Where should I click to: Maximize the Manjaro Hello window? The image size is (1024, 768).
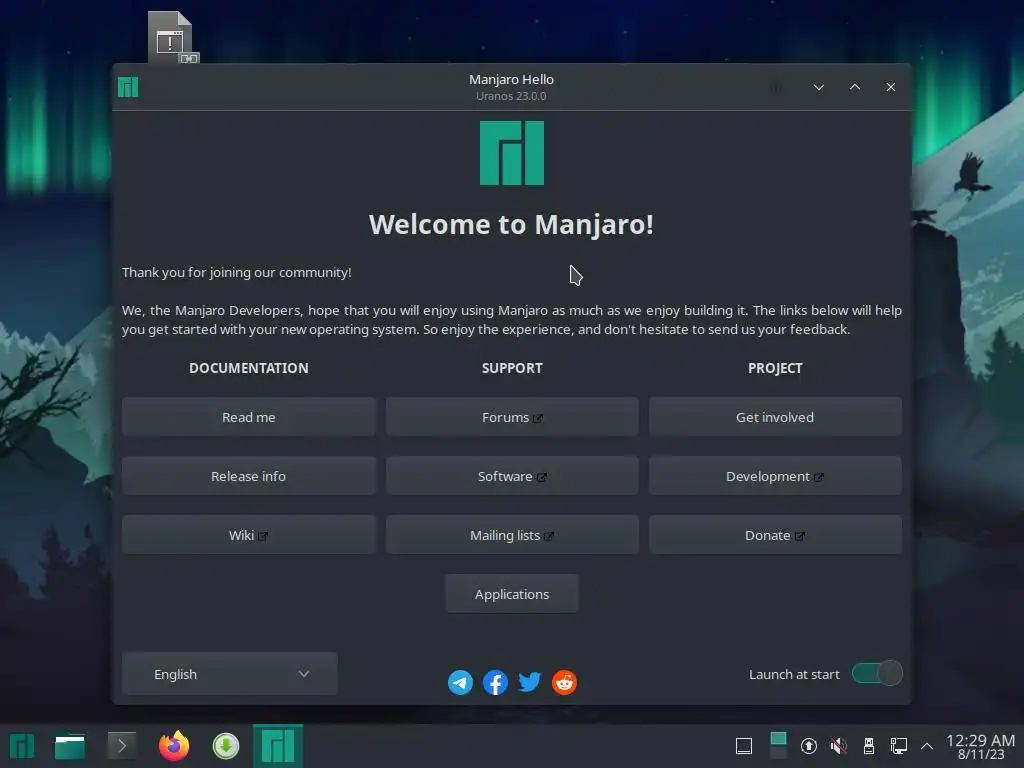point(854,87)
